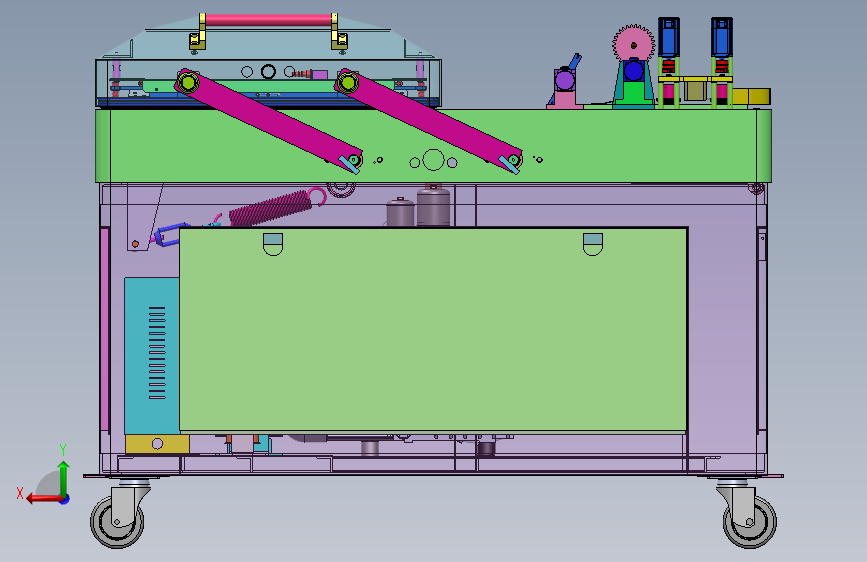Screen dimensions: 867x562
Task: Select the taller grey cylinder tank
Action: tap(433, 206)
